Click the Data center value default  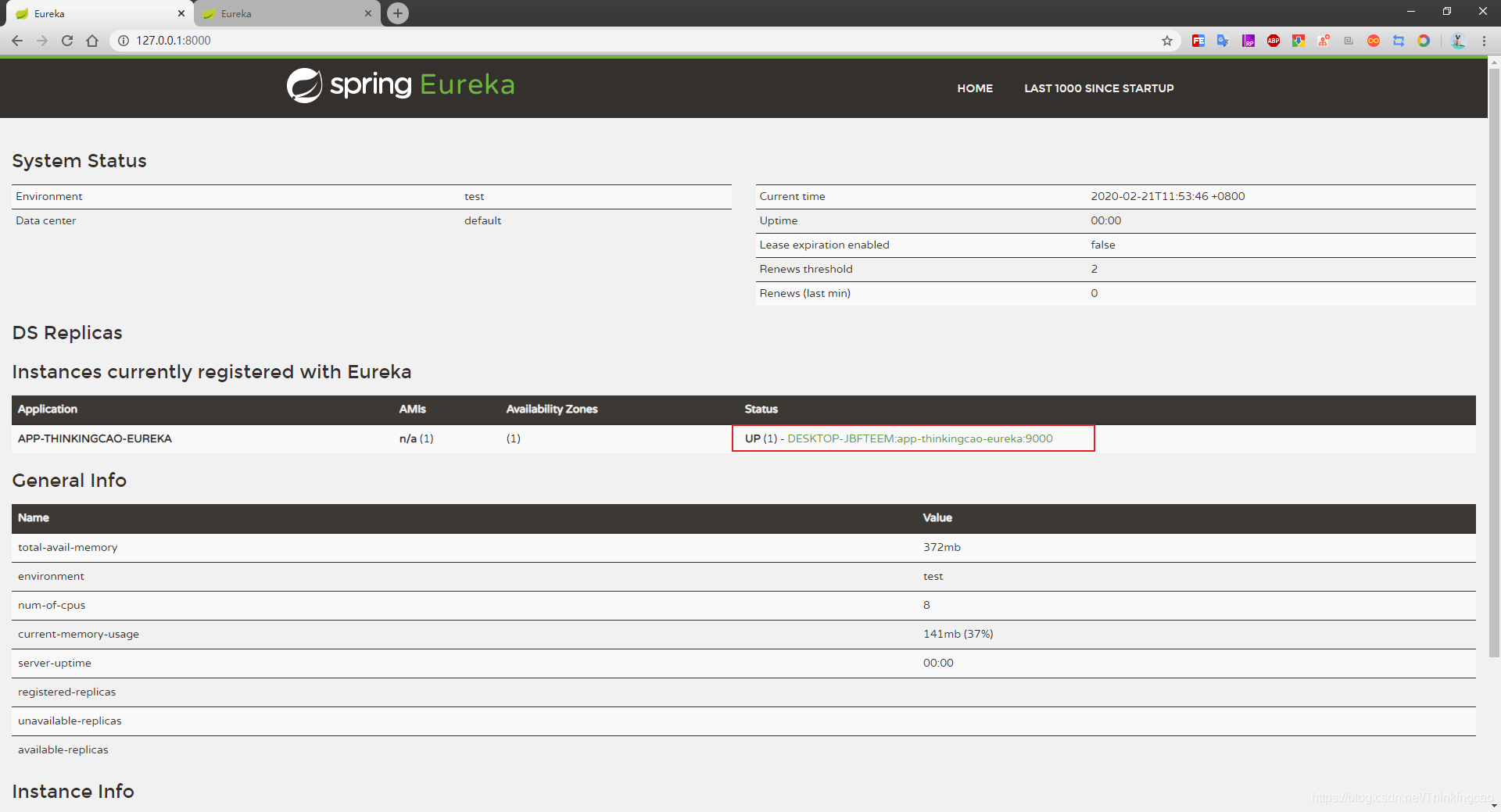coord(482,220)
